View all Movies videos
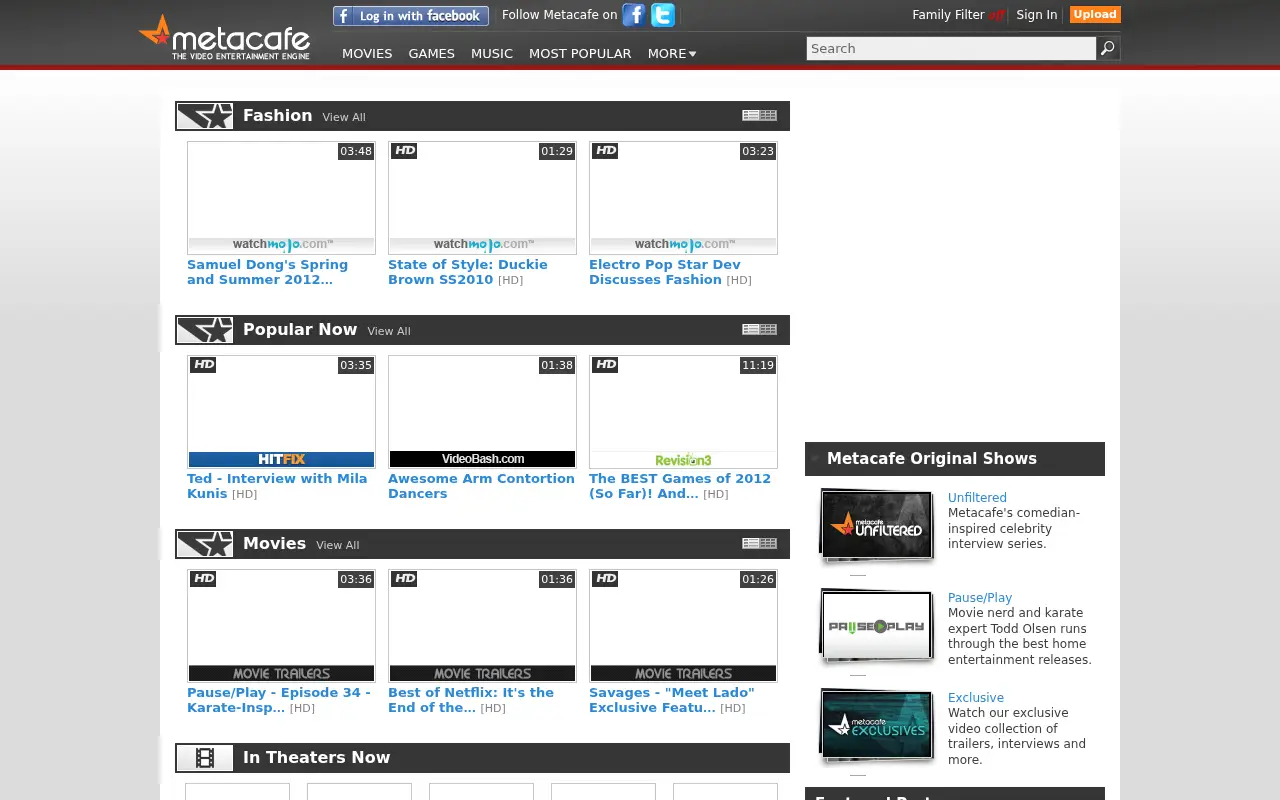The height and width of the screenshot is (800, 1280). click(338, 545)
